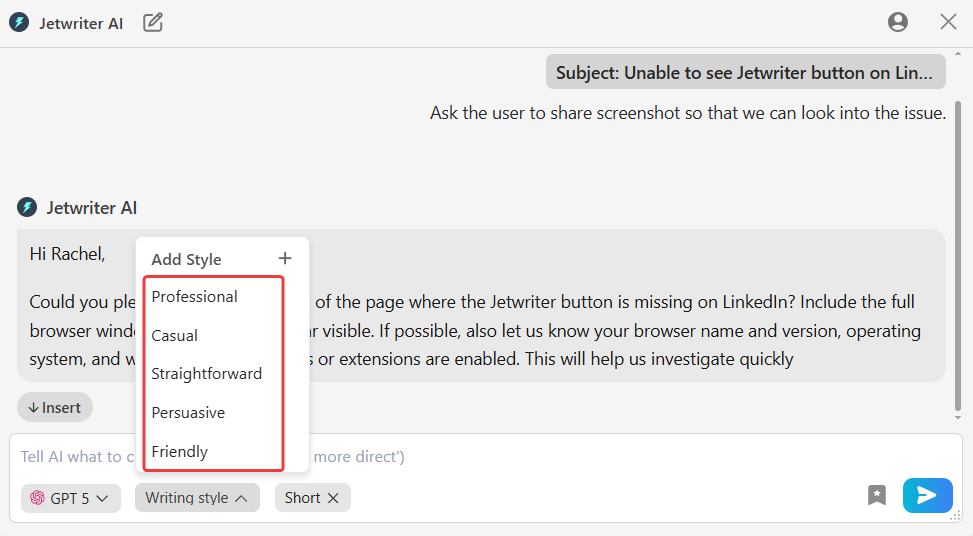
Task: Click the Subject: Unable to see Jetwriter message
Action: [745, 73]
